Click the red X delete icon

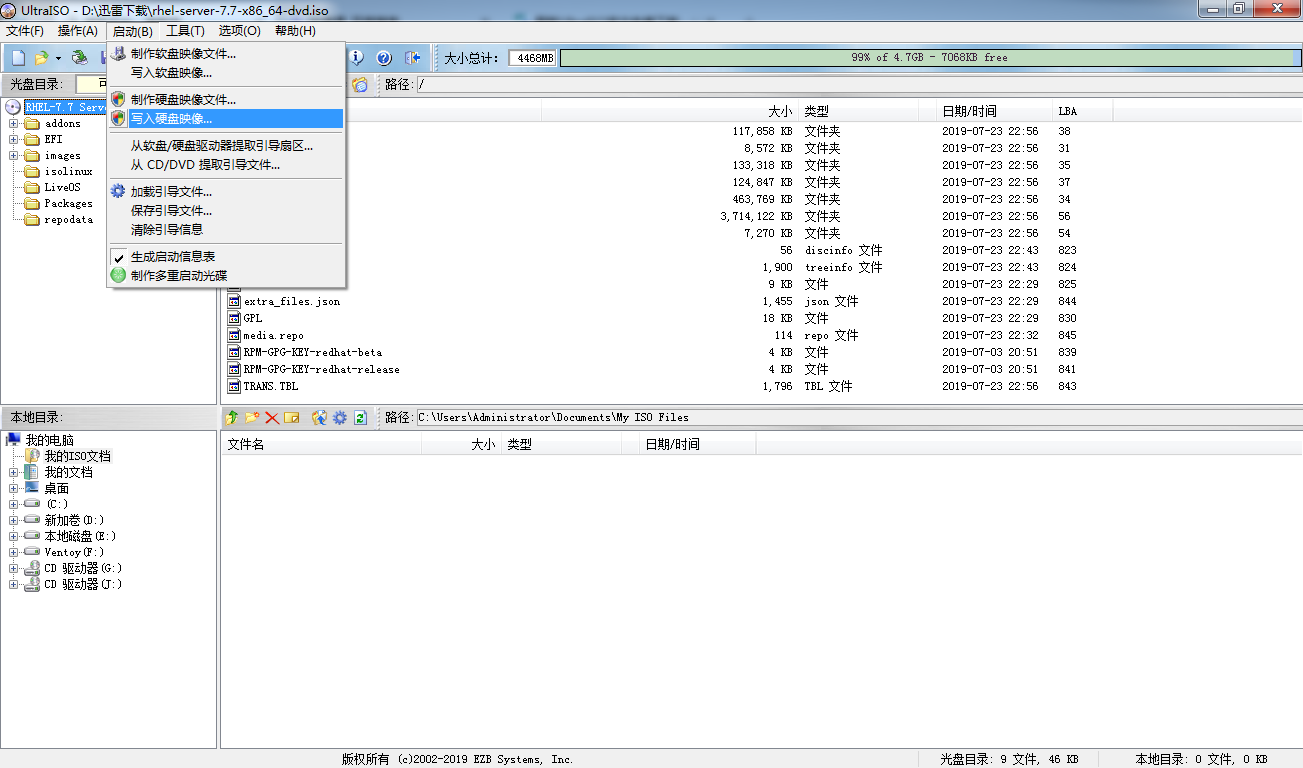click(272, 417)
